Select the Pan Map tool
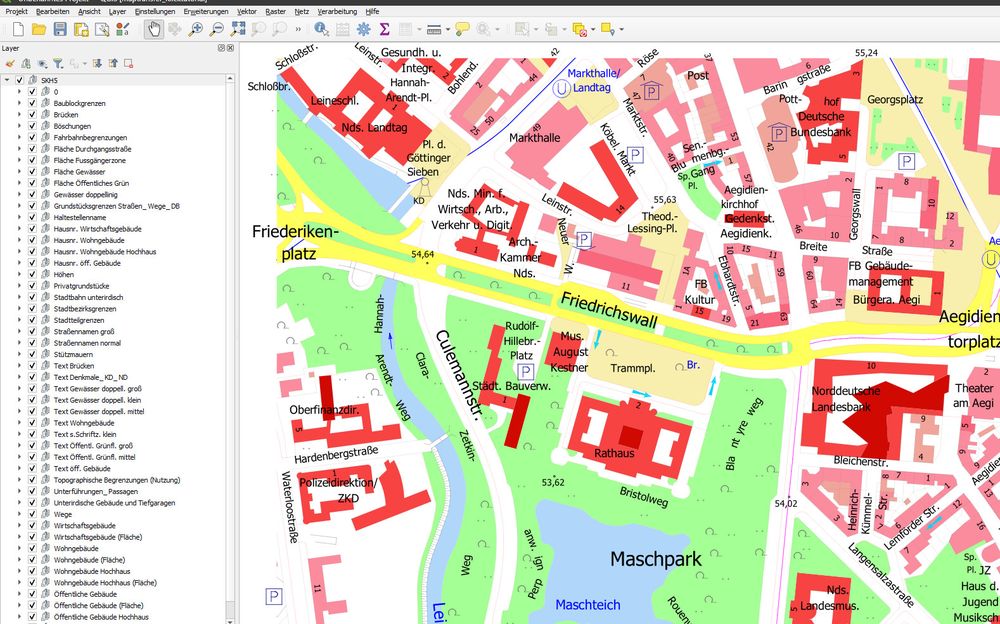Viewport: 1000px width, 624px height. [155, 31]
